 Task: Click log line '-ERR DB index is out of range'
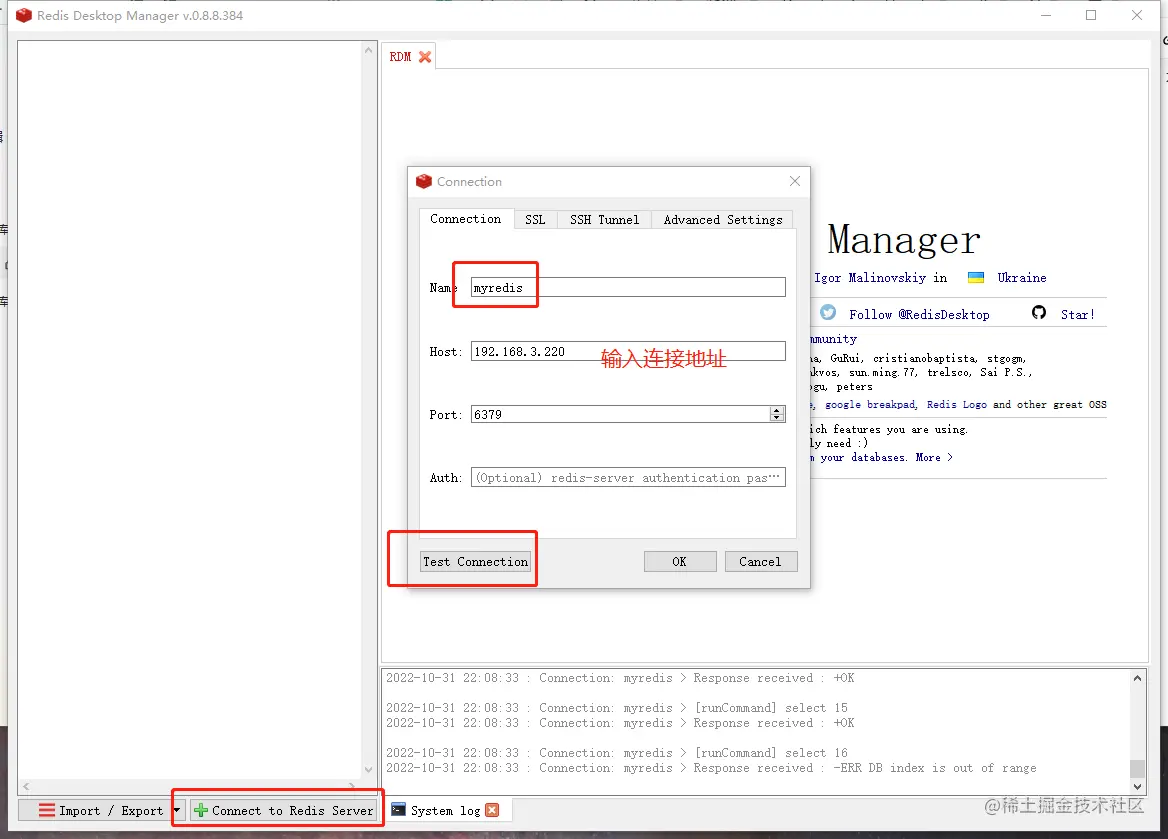[711, 768]
